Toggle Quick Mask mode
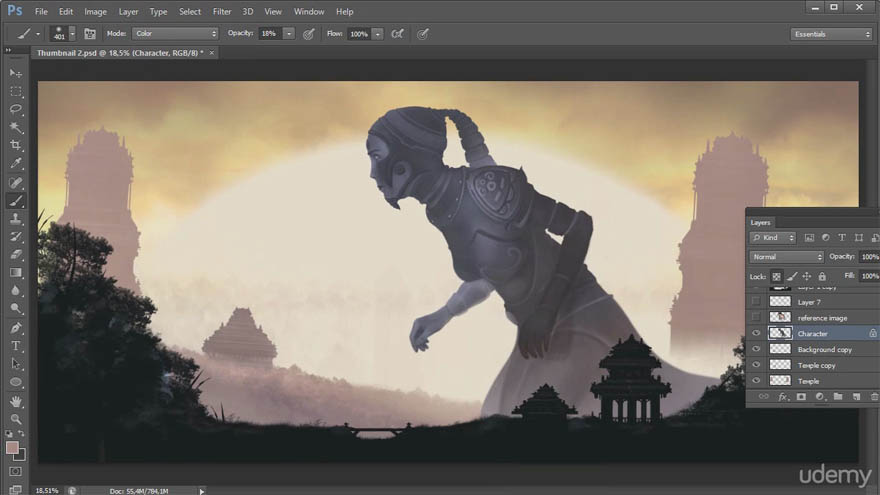 16,471
